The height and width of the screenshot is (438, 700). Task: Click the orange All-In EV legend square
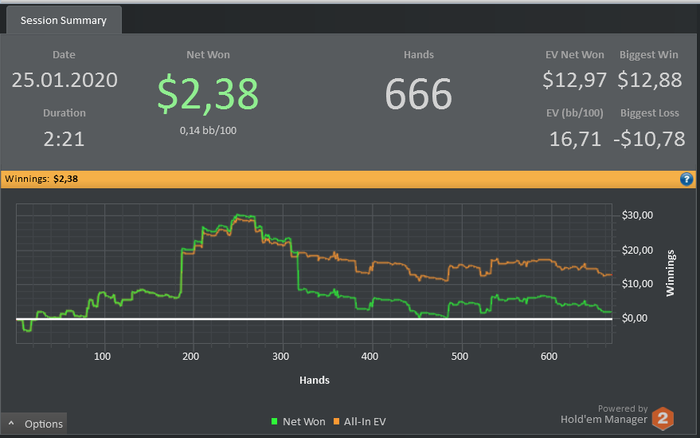click(x=336, y=421)
